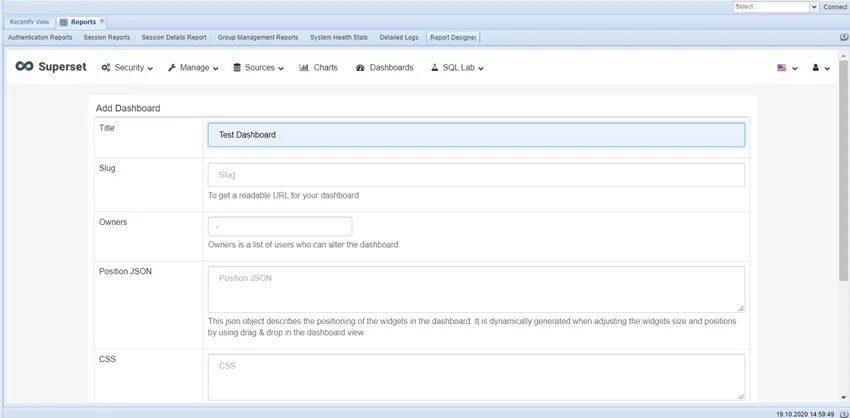Viewport: 850px width, 418px height.
Task: Open Report Designer tab
Action: [453, 37]
